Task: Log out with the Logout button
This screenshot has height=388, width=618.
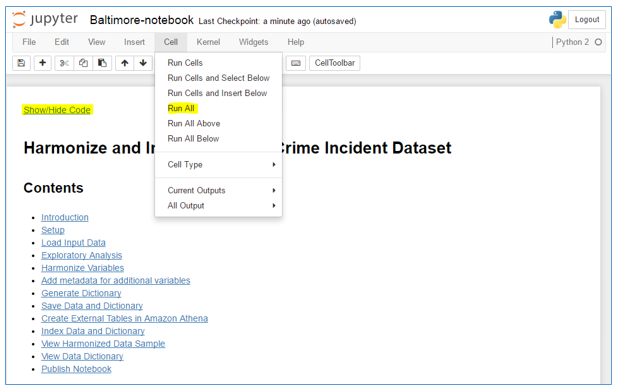Action: [587, 19]
